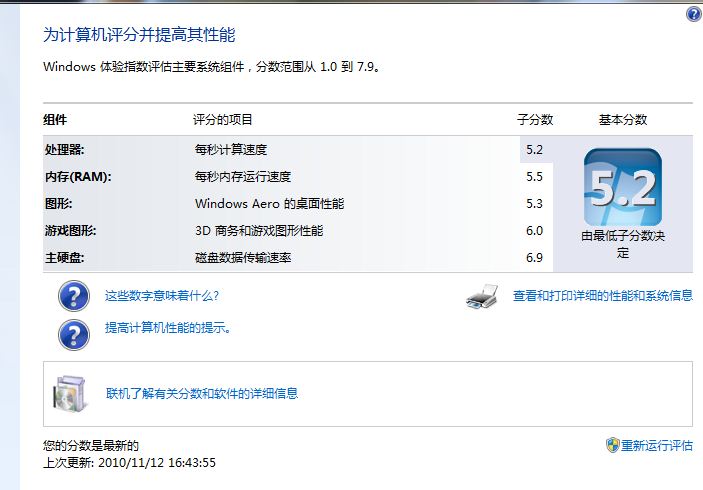Click the 上次更新 timestamp text
Screen dimensions: 703x490
click(x=130, y=462)
